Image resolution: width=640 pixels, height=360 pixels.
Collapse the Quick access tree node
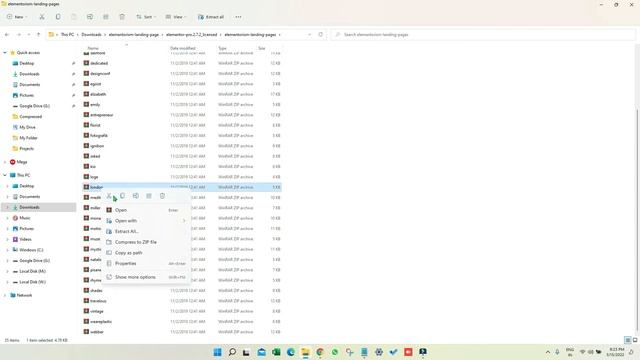pos(5,53)
